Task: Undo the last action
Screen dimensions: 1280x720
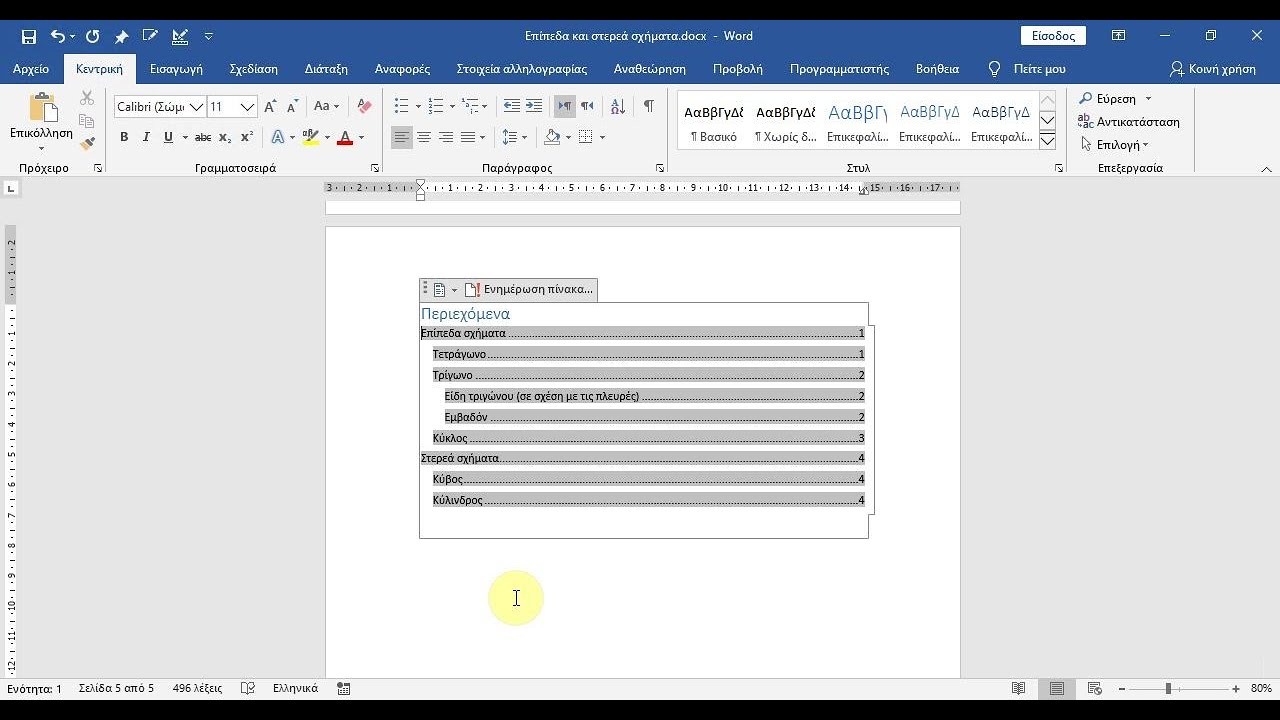Action: pos(57,36)
